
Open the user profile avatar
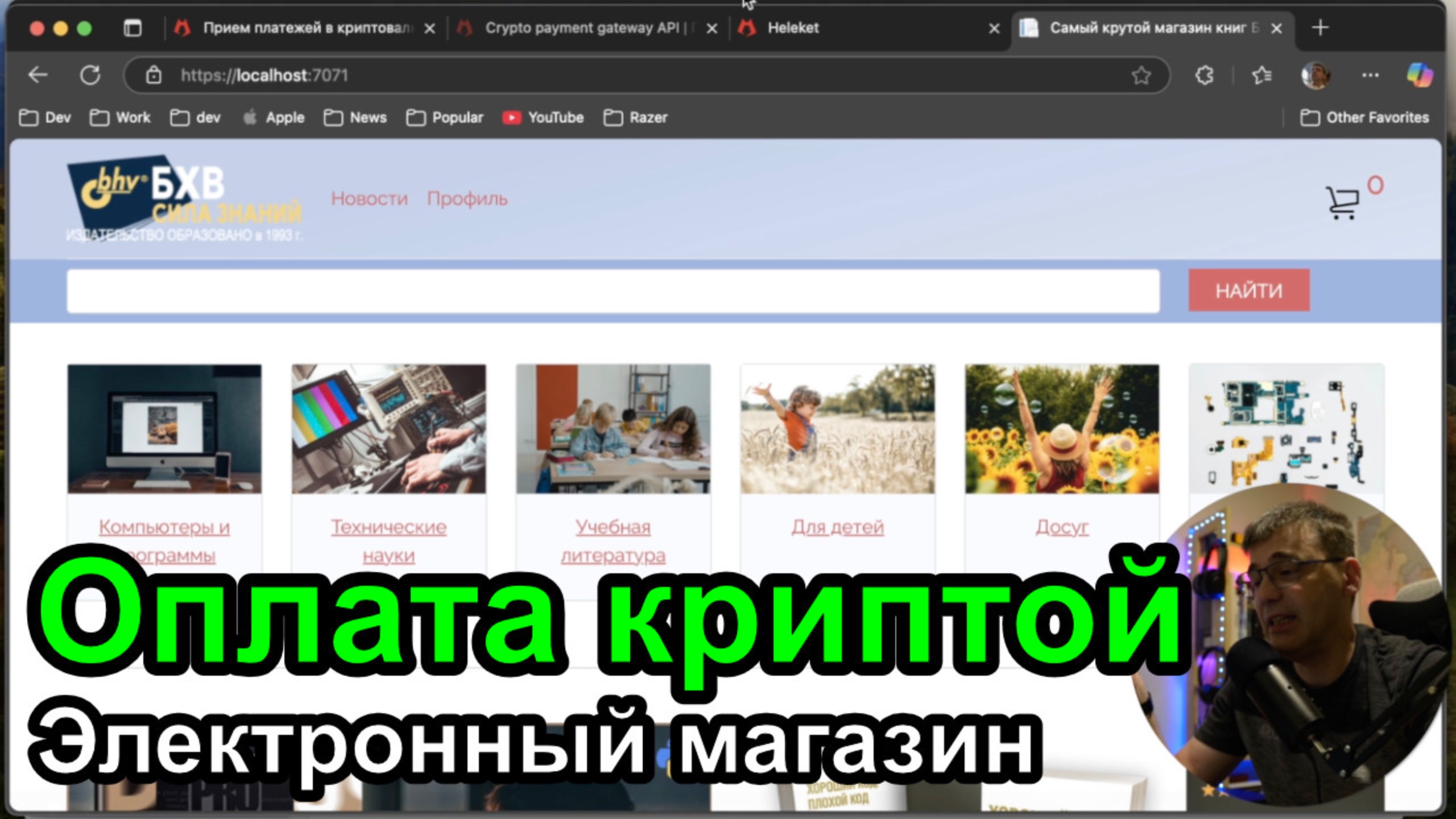pyautogui.click(x=1316, y=75)
